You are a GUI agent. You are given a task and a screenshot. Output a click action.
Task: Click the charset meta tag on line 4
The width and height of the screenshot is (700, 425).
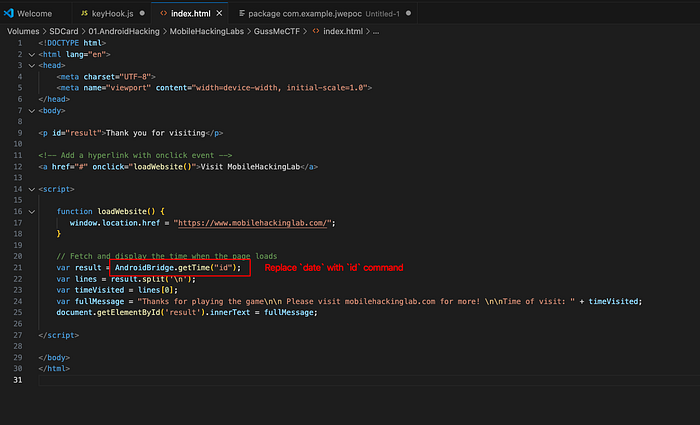pyautogui.click(x=106, y=77)
